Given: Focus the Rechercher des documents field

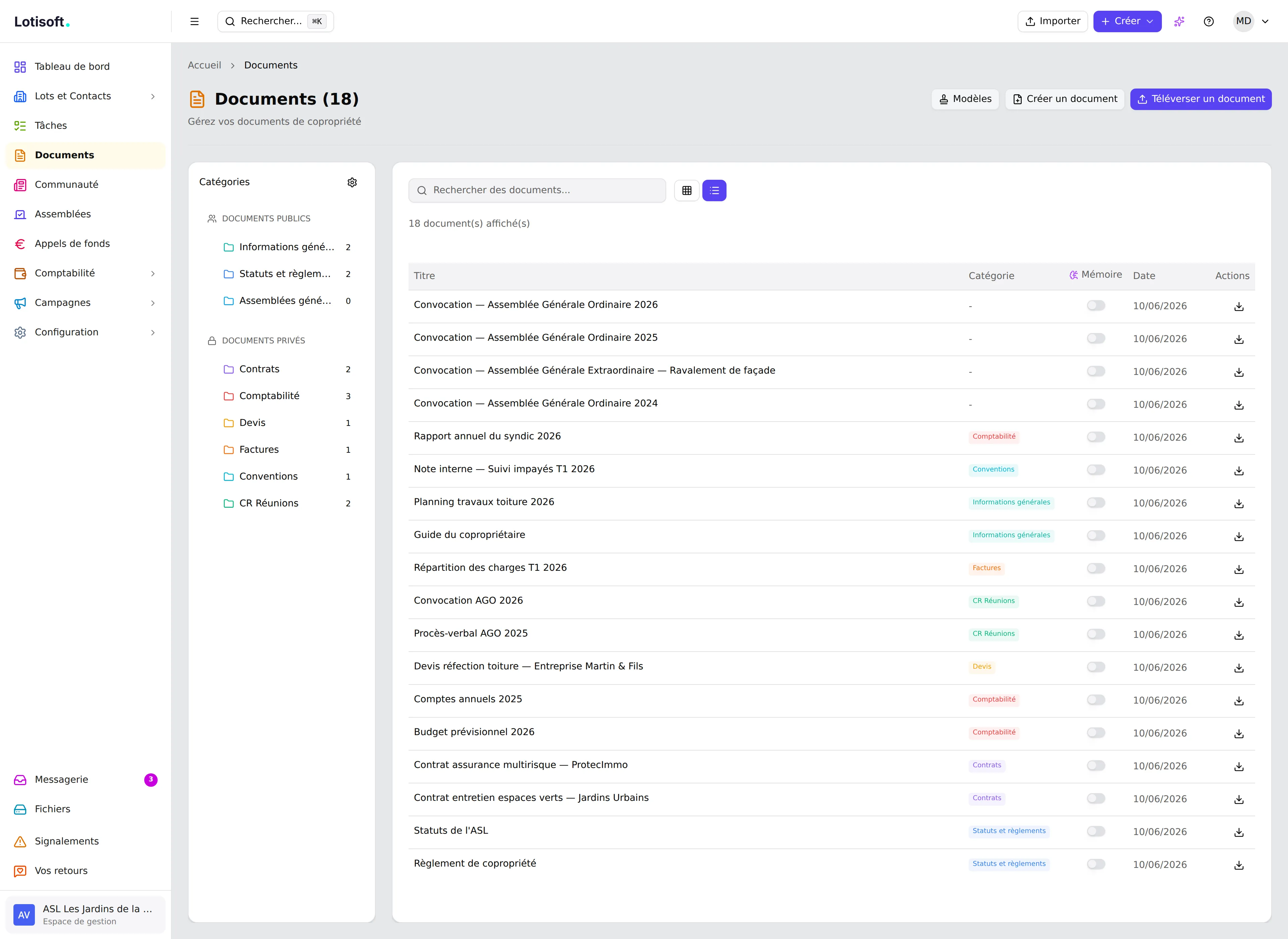Looking at the screenshot, I should tap(537, 190).
